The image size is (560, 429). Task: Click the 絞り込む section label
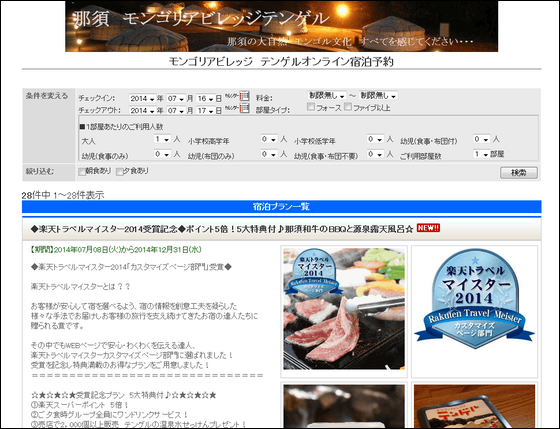pos(40,171)
